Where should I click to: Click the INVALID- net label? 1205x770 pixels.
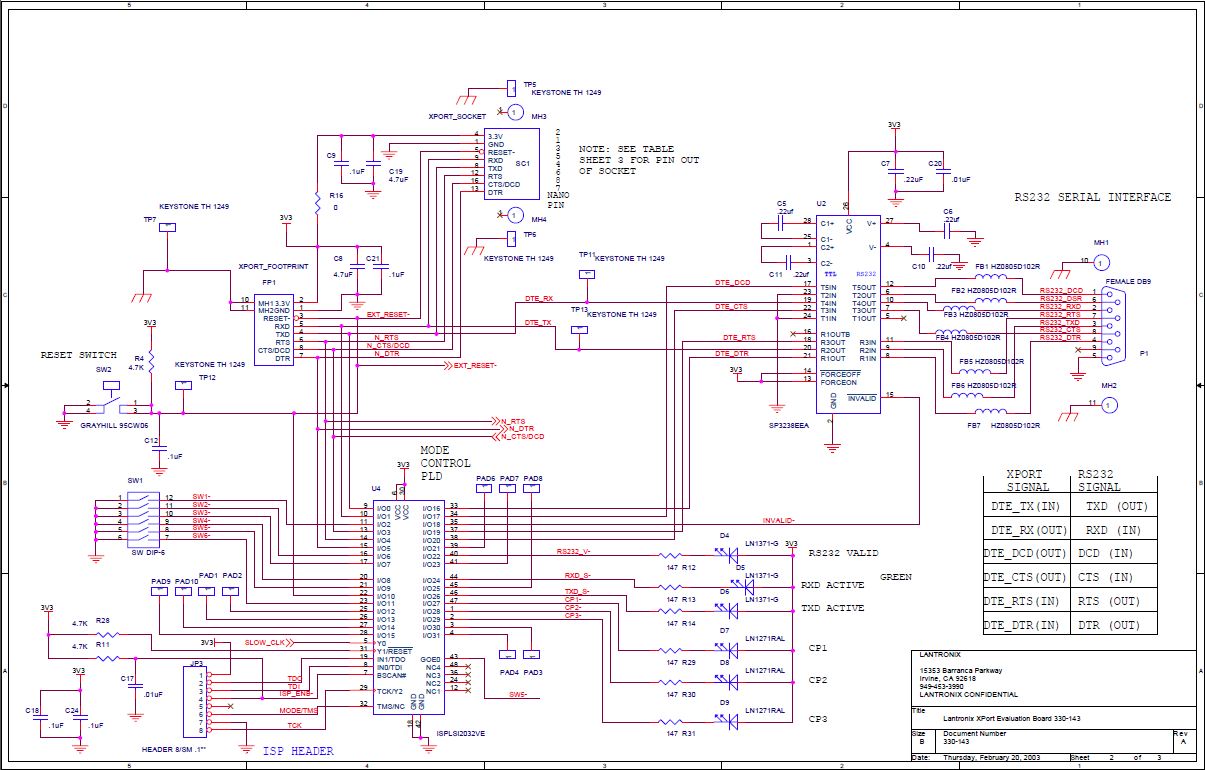778,520
